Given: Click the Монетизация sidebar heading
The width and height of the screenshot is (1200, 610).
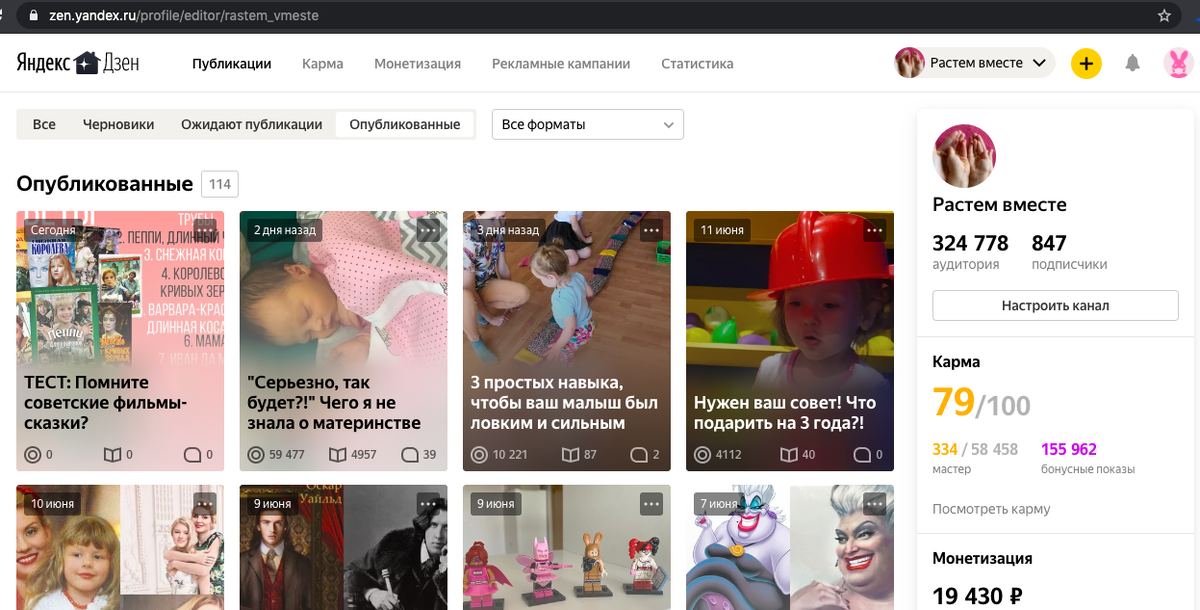Looking at the screenshot, I should tap(982, 558).
